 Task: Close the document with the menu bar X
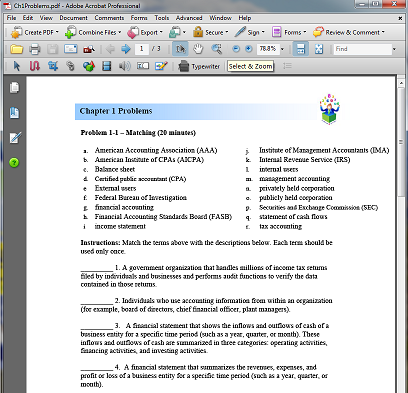400,18
